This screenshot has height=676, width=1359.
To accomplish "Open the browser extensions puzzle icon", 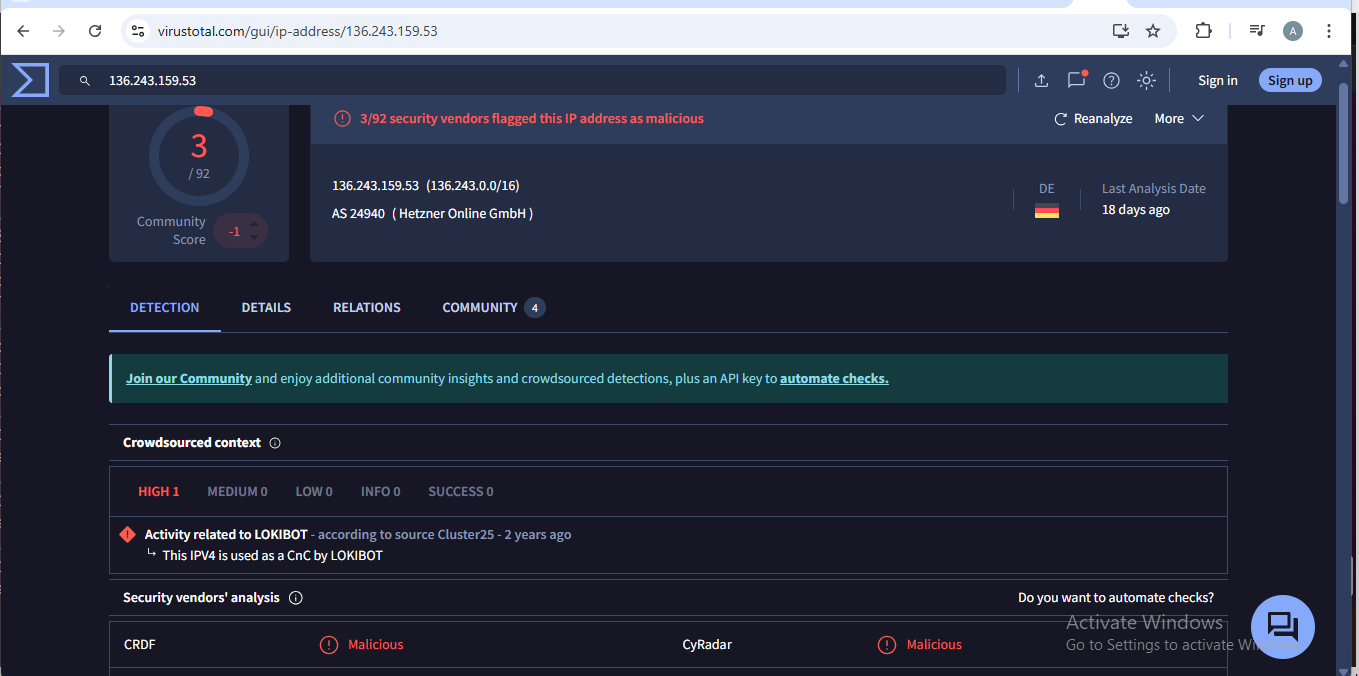I will coord(1204,31).
